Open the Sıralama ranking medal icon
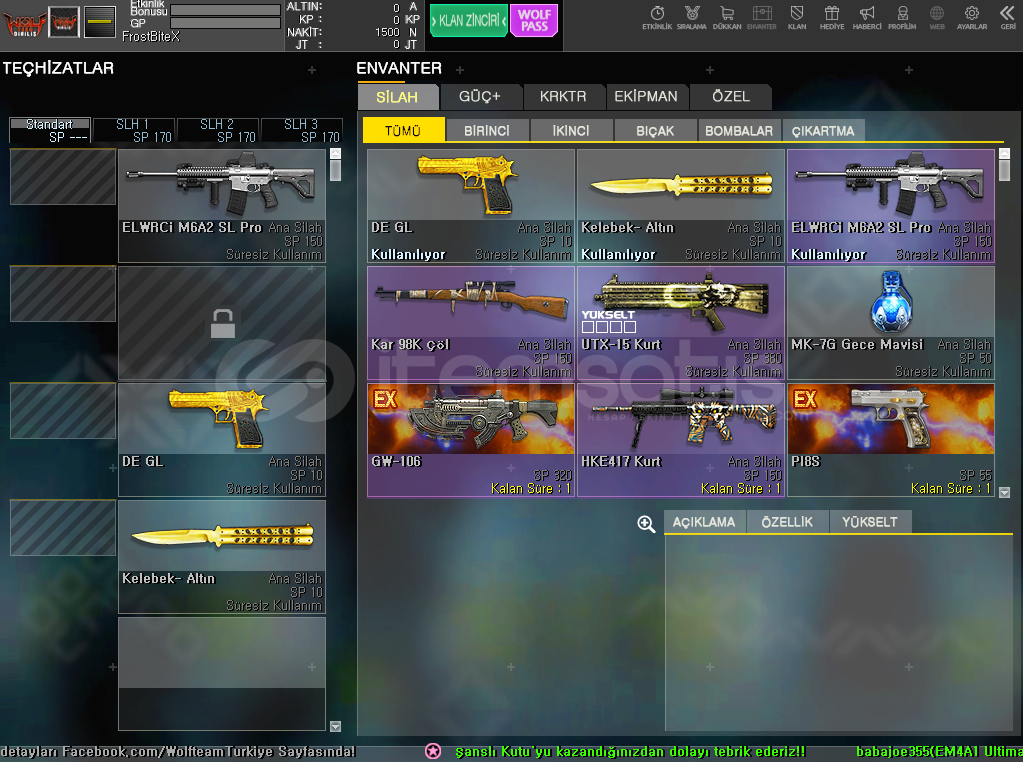Viewport: 1023px width, 762px height. pyautogui.click(x=692, y=16)
